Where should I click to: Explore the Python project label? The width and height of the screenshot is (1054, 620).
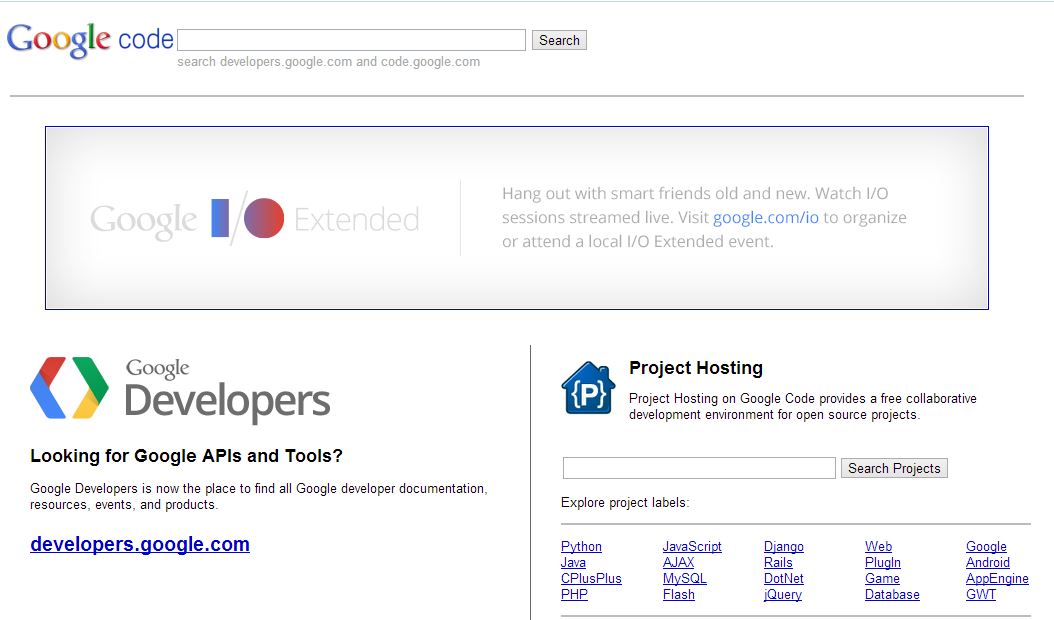click(580, 546)
